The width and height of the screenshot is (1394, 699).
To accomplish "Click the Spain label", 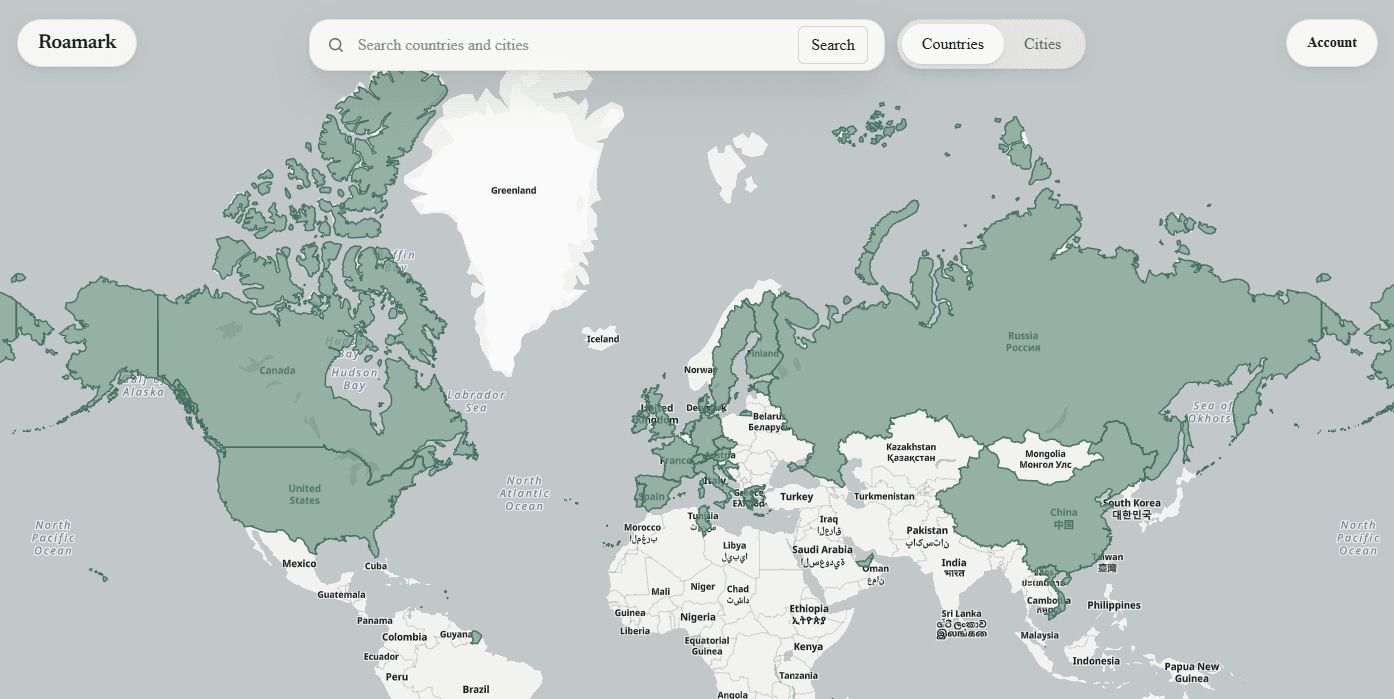I will (x=652, y=496).
